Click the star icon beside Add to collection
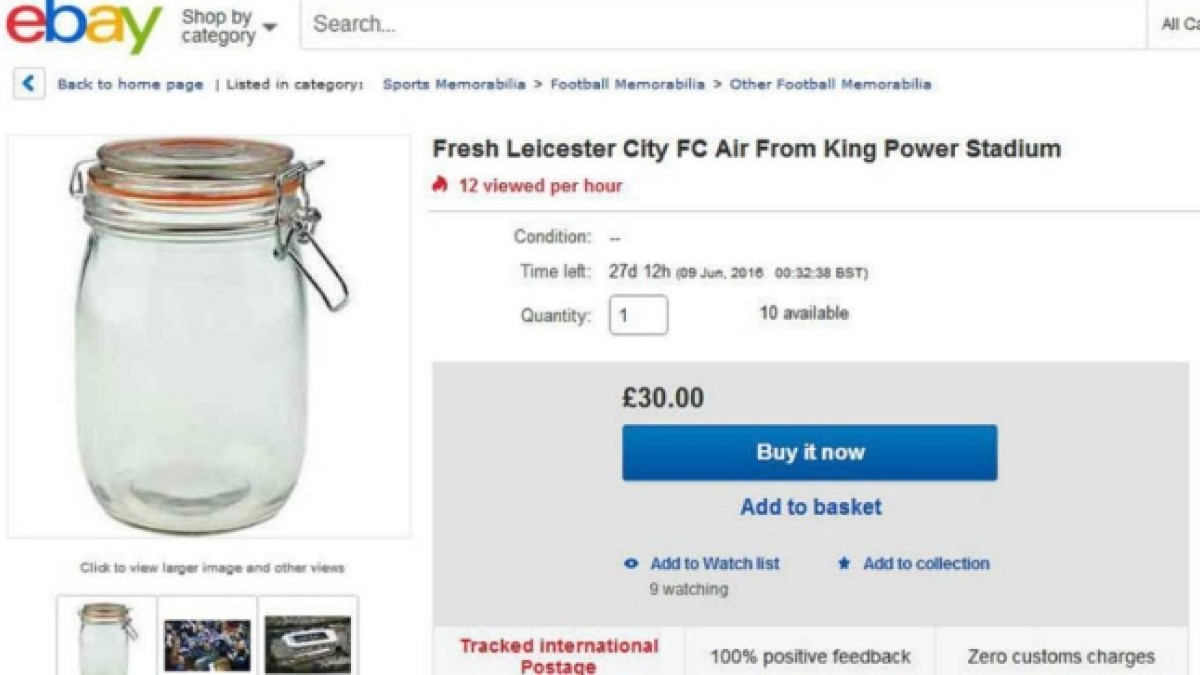This screenshot has height=675, width=1200. click(x=844, y=564)
